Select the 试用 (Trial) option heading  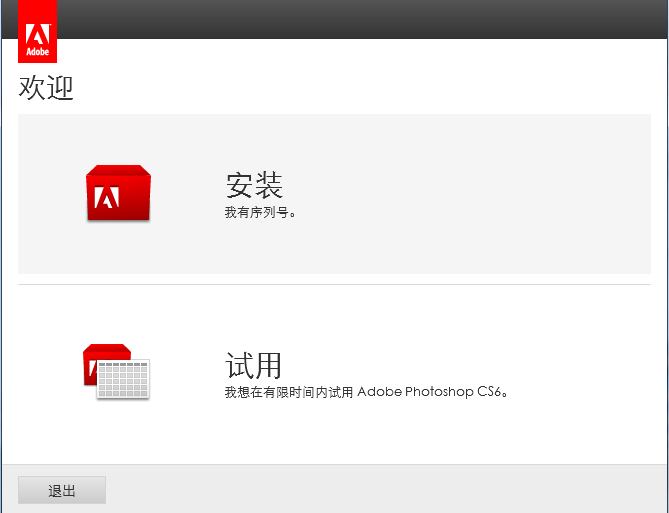[253, 365]
